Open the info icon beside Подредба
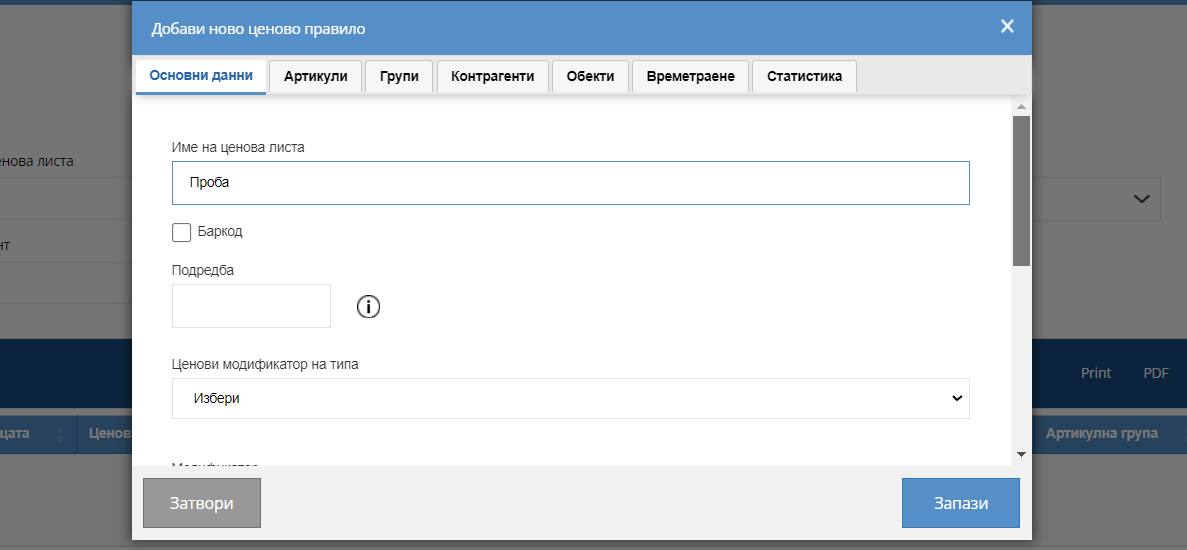1187x550 pixels. pos(368,306)
